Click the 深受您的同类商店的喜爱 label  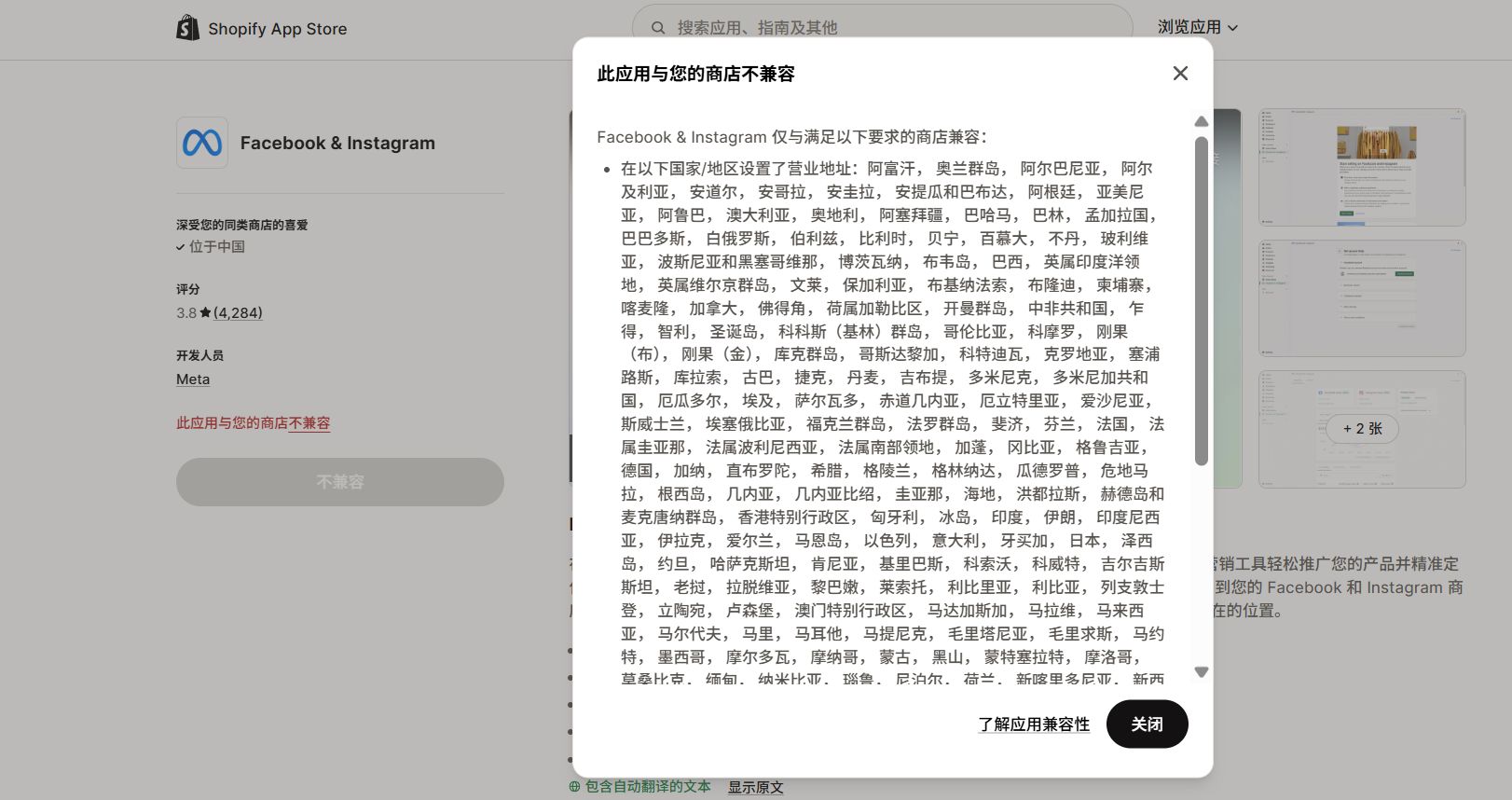(242, 225)
